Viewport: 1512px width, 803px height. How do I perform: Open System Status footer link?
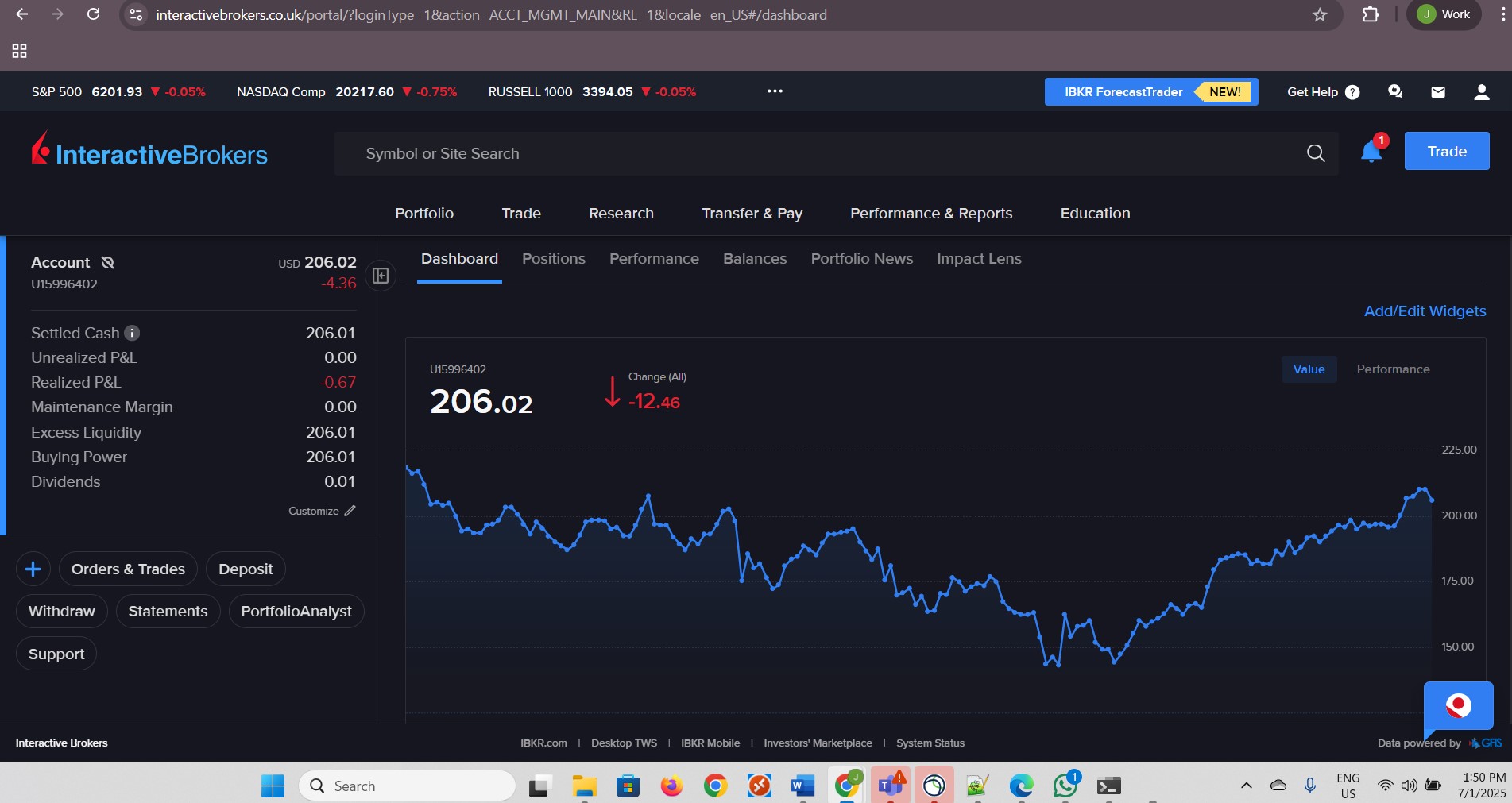(930, 743)
